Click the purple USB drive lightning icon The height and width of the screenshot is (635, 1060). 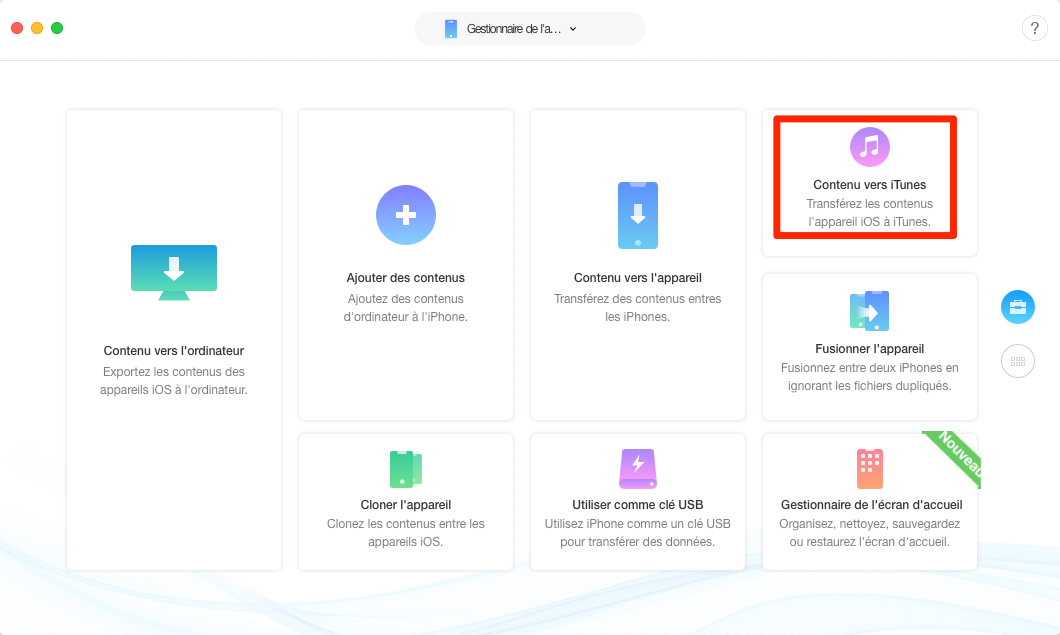point(637,469)
